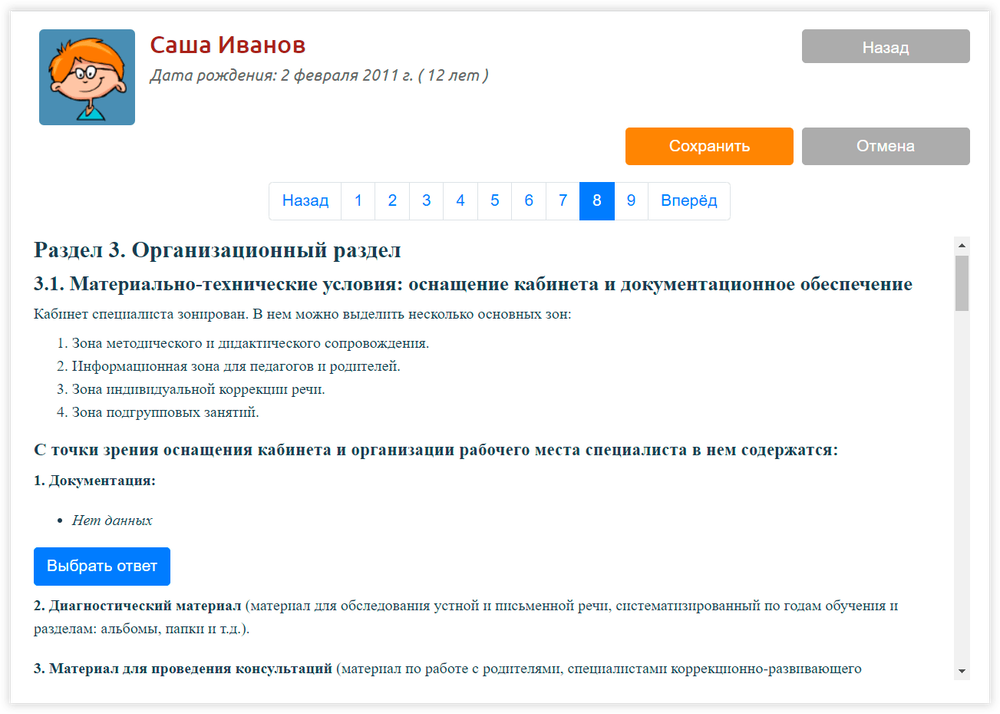Open page 1 in pagination
Image resolution: width=1000 pixels, height=714 pixels.
pos(358,201)
